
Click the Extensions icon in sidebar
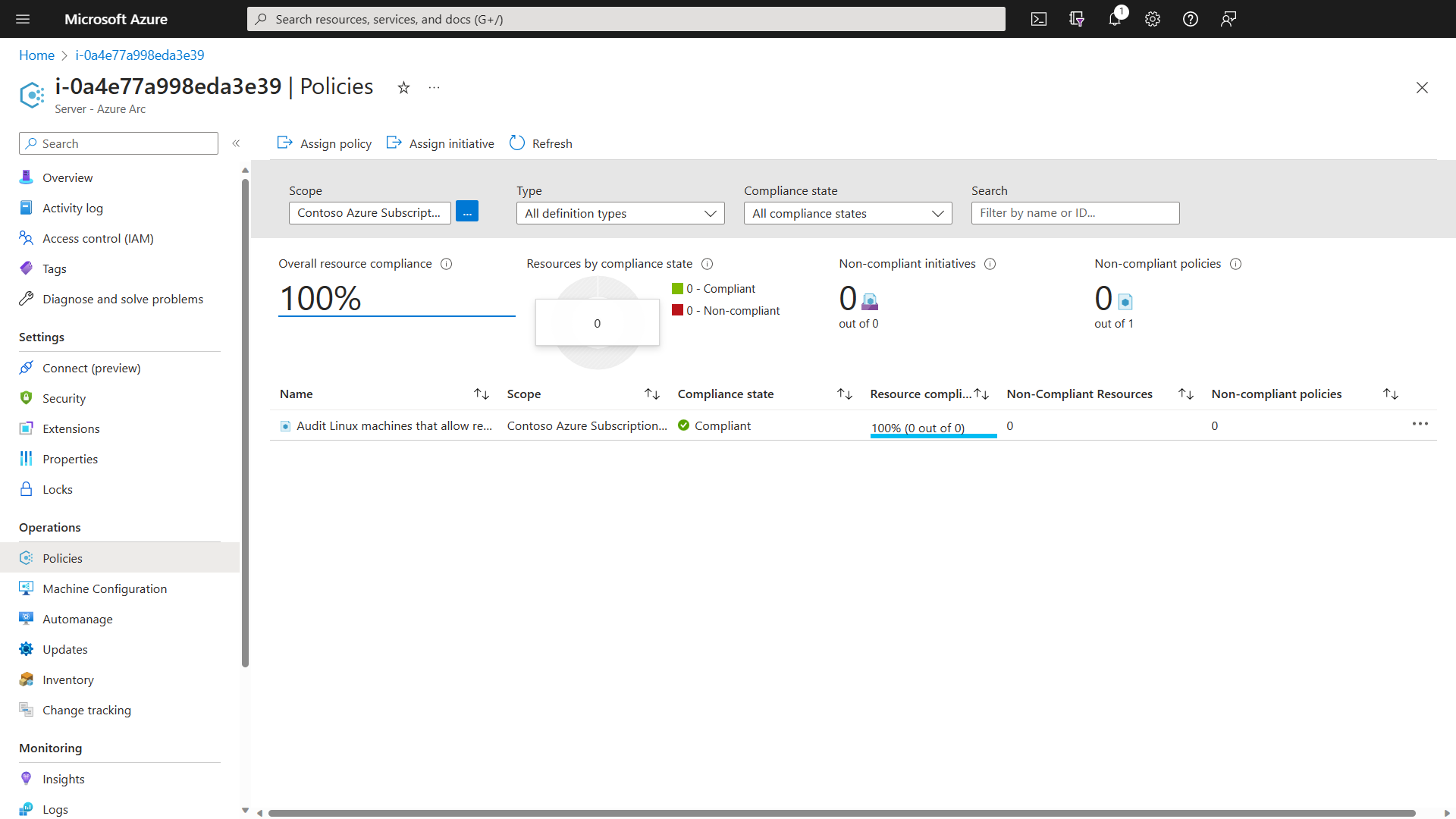[26, 428]
